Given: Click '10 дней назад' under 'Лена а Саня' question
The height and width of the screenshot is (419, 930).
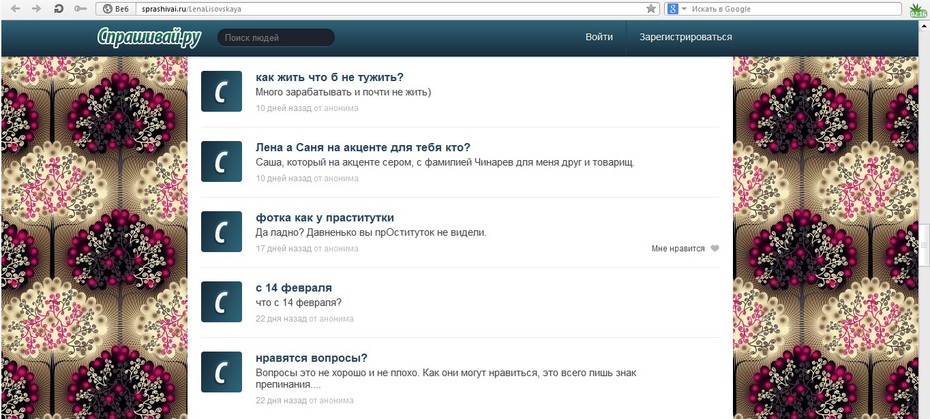Looking at the screenshot, I should pyautogui.click(x=284, y=179).
